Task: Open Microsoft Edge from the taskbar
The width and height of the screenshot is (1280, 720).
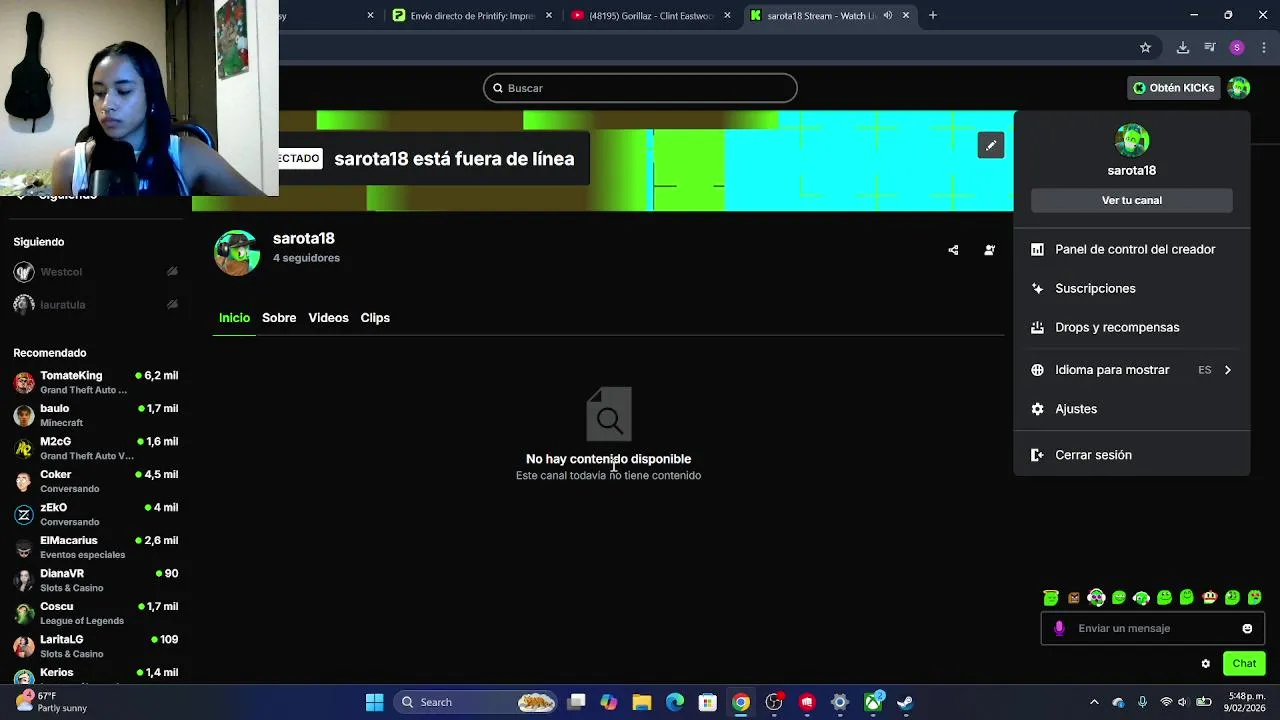Action: click(x=675, y=702)
